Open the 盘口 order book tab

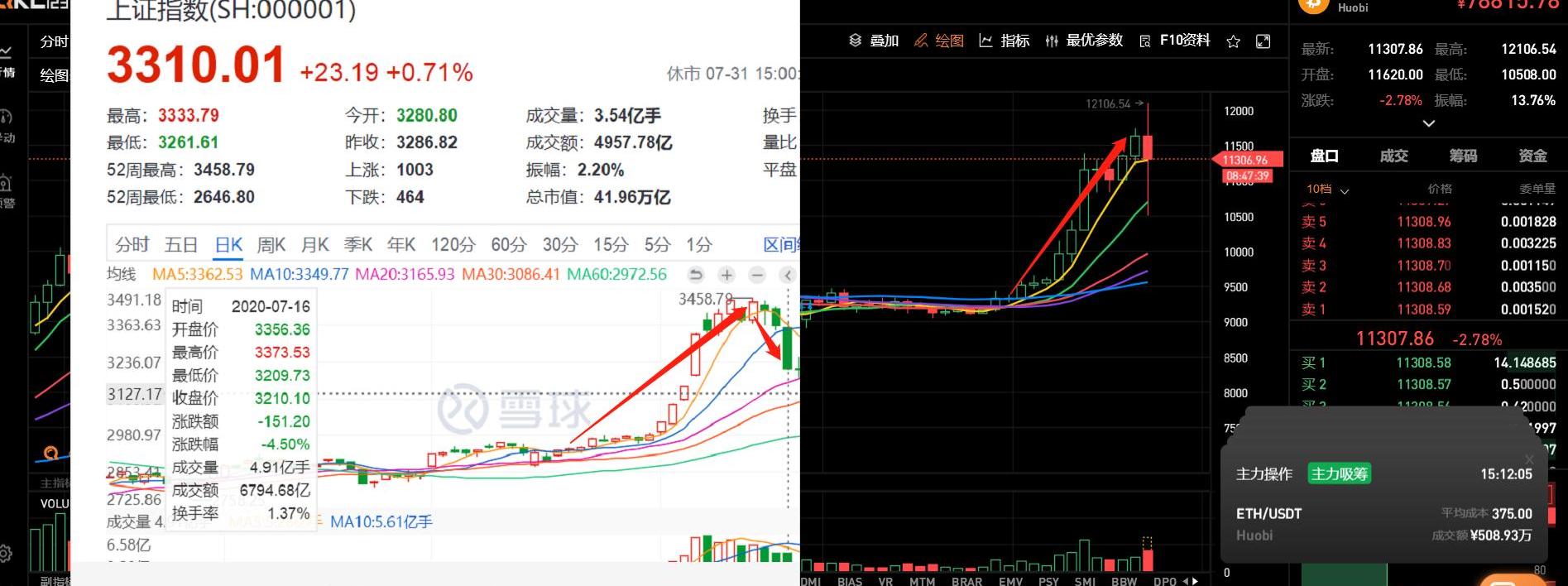(1324, 156)
